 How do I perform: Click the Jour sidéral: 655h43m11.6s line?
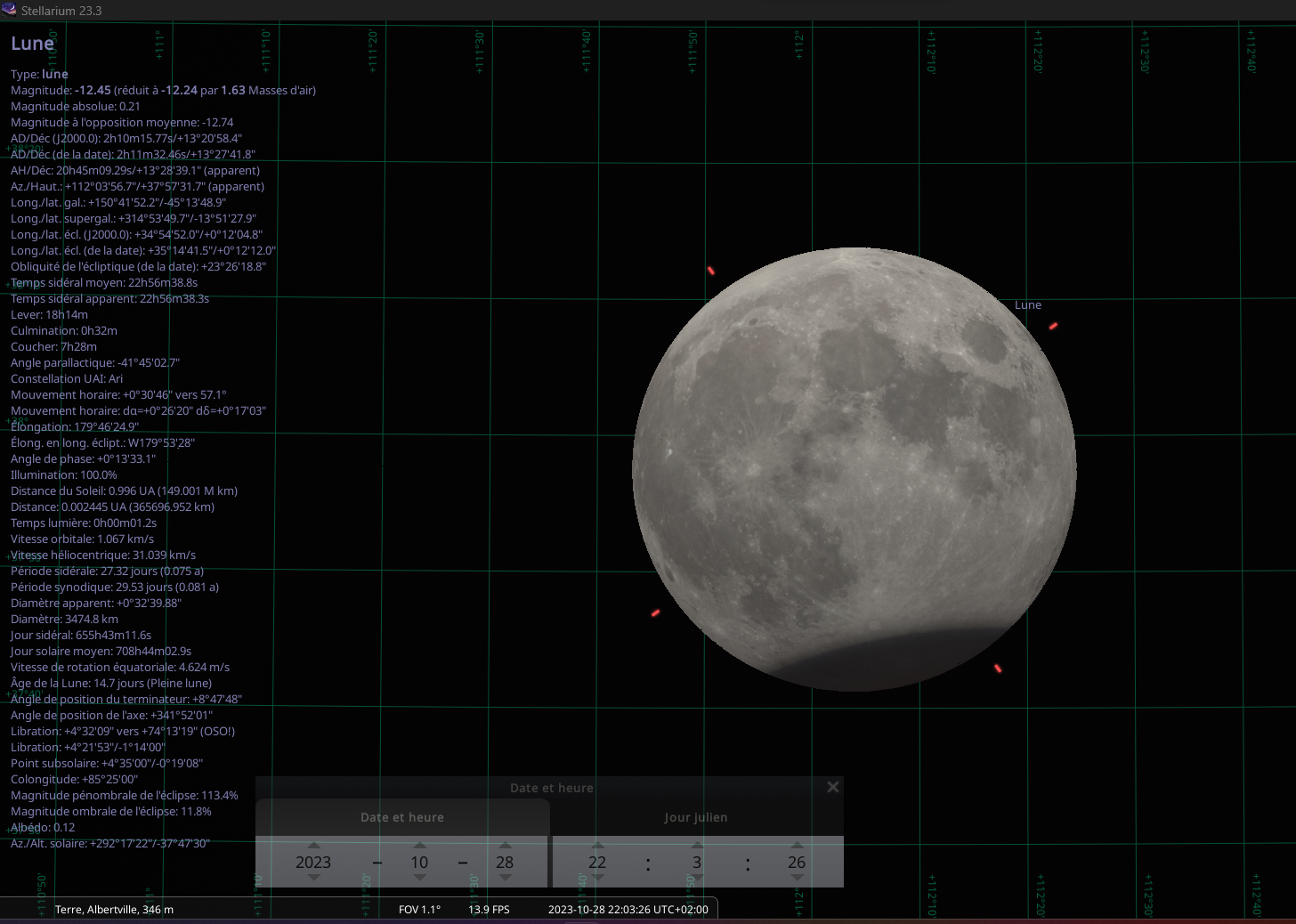click(x=81, y=635)
